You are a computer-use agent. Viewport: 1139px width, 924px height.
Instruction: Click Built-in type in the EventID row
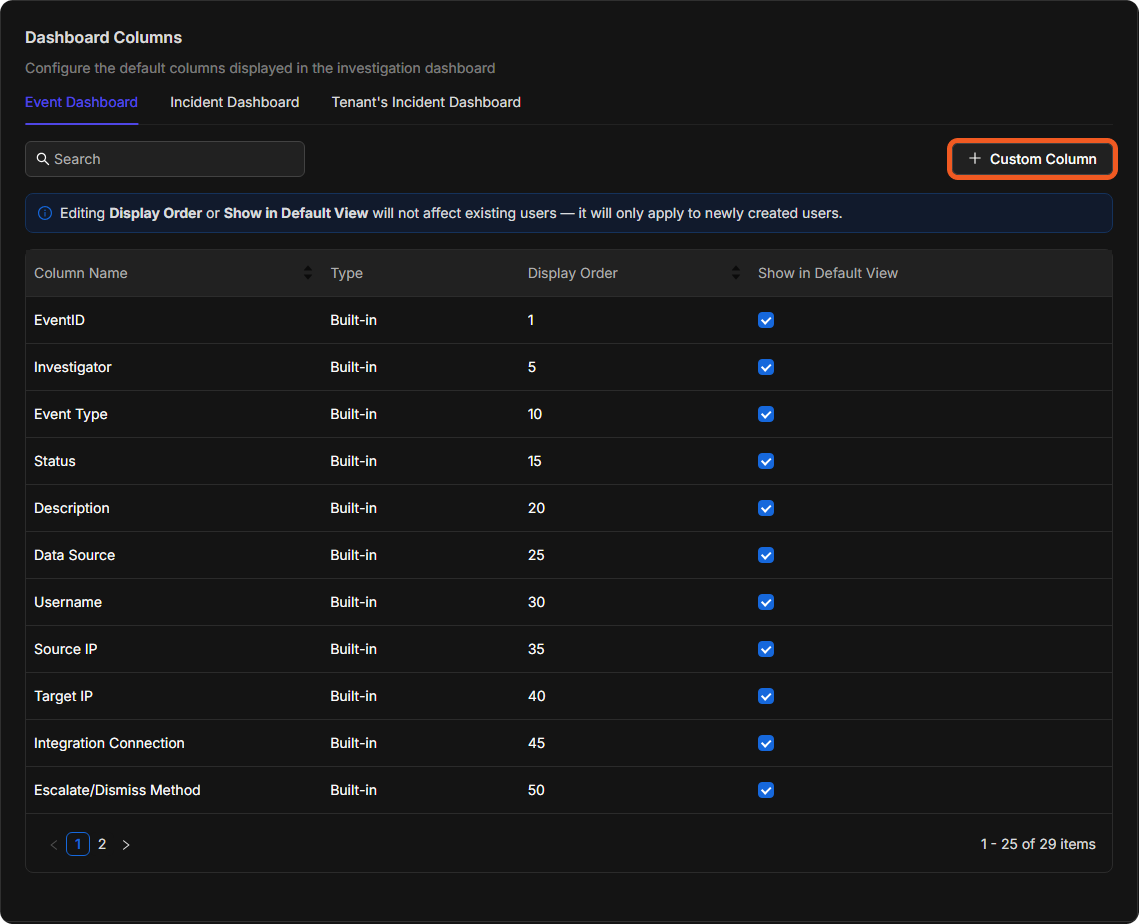point(354,320)
